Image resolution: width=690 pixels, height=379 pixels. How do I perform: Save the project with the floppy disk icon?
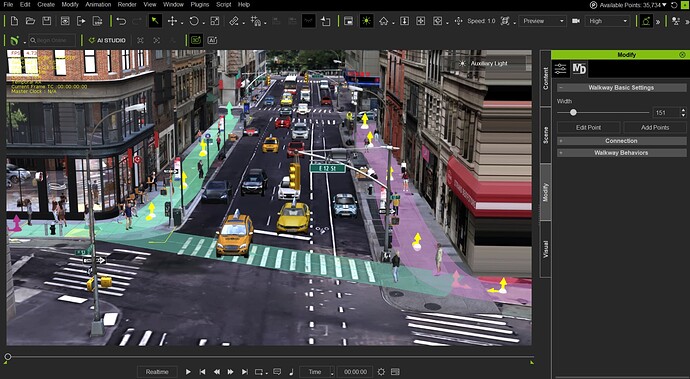coord(46,21)
